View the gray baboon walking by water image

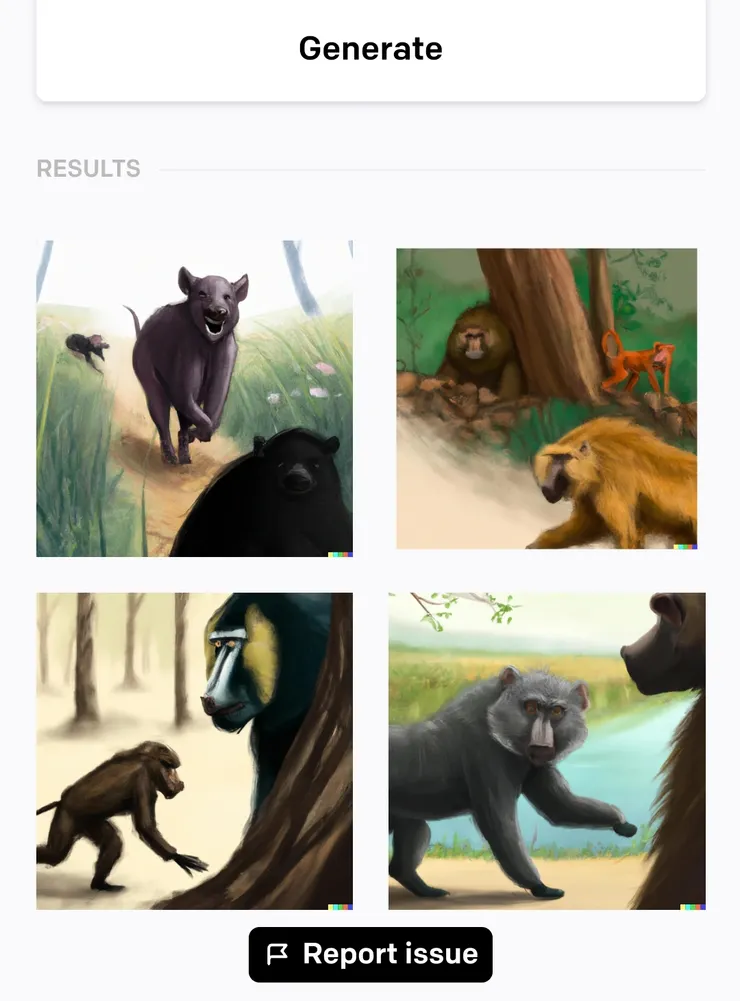(547, 751)
